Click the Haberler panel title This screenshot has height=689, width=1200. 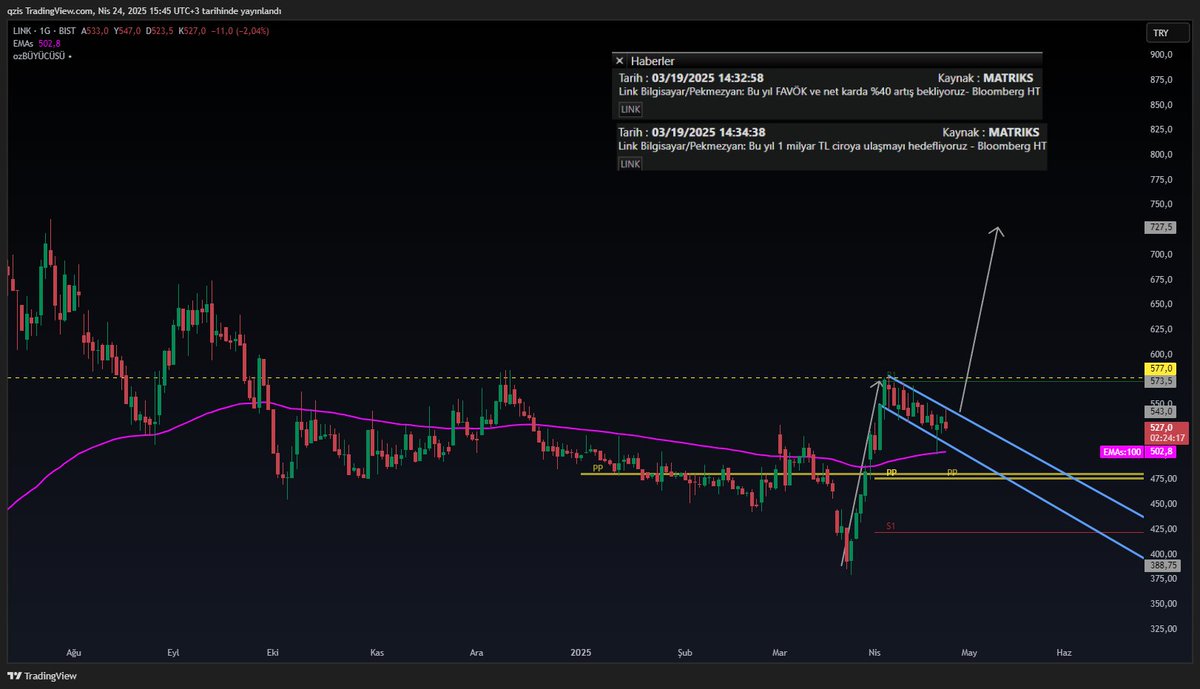point(653,61)
